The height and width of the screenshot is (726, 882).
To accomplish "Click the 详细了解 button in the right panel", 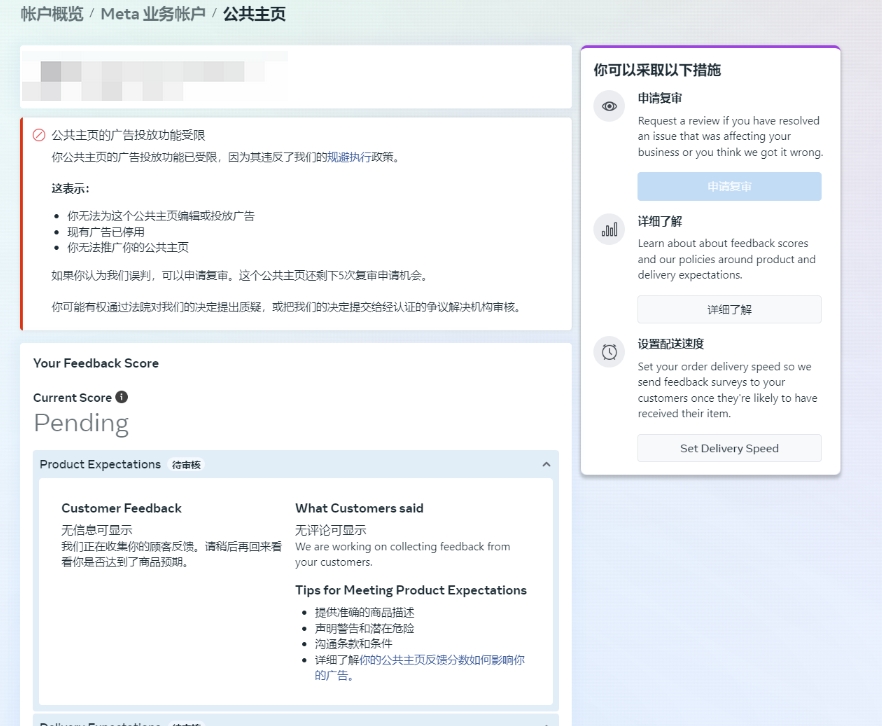I will pos(729,309).
